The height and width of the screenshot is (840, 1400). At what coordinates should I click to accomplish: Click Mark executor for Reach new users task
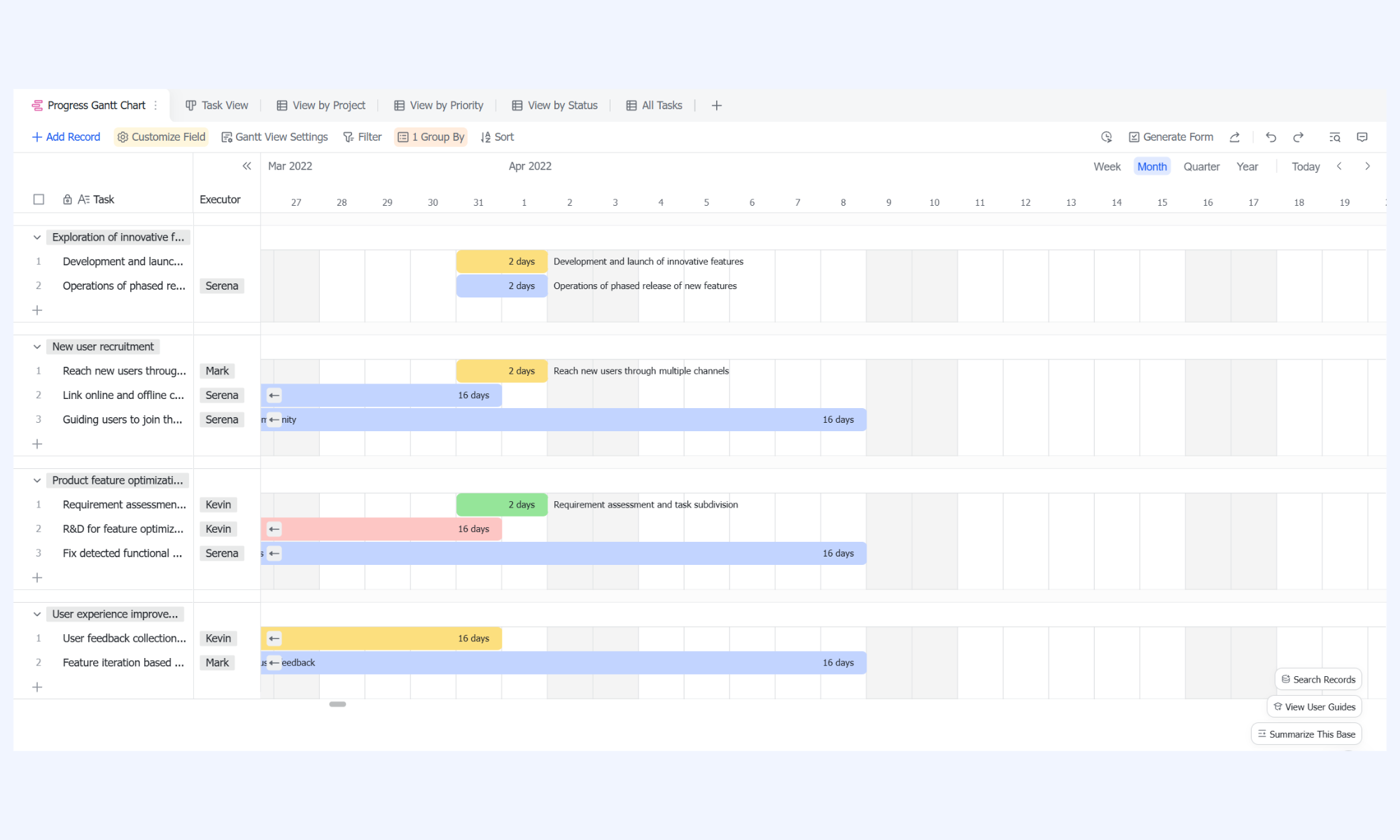tap(217, 371)
